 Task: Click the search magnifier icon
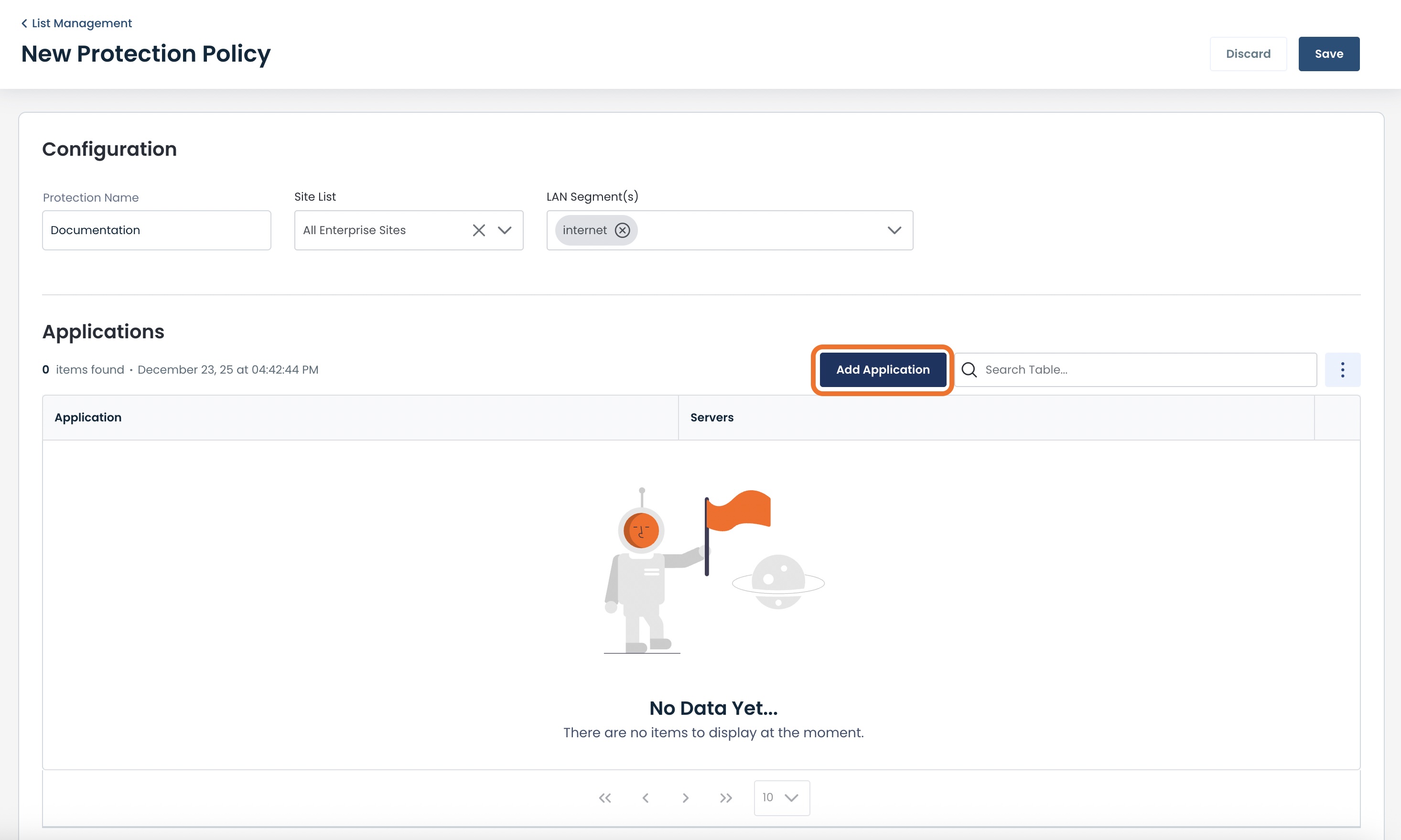tap(969, 370)
